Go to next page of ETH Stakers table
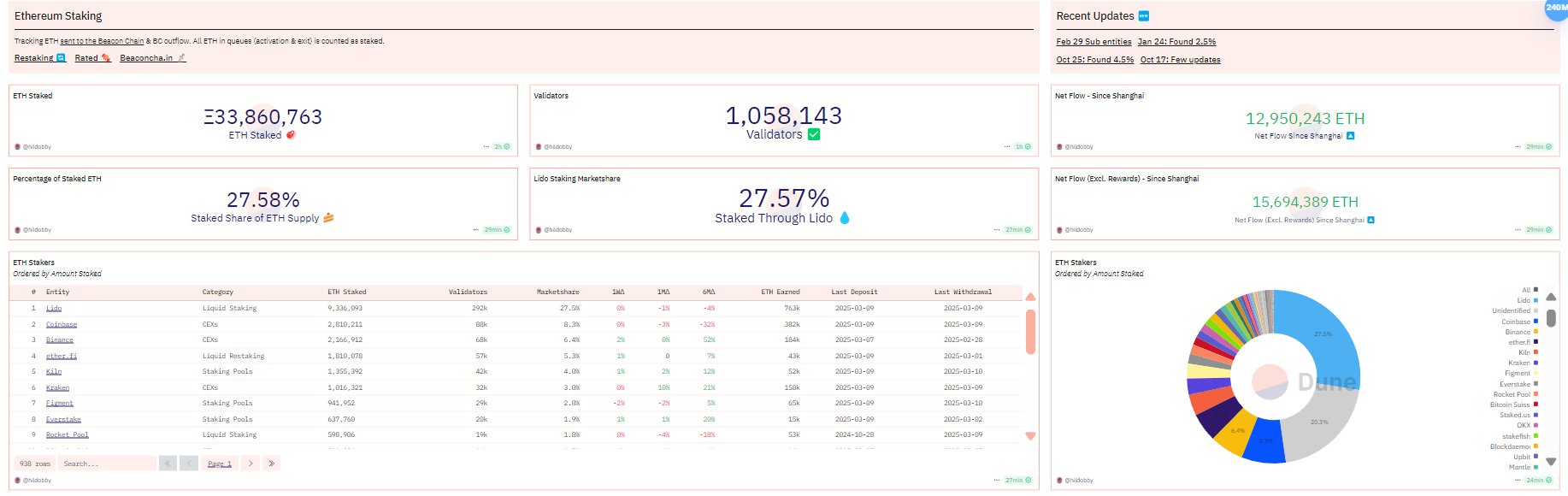 pos(251,464)
